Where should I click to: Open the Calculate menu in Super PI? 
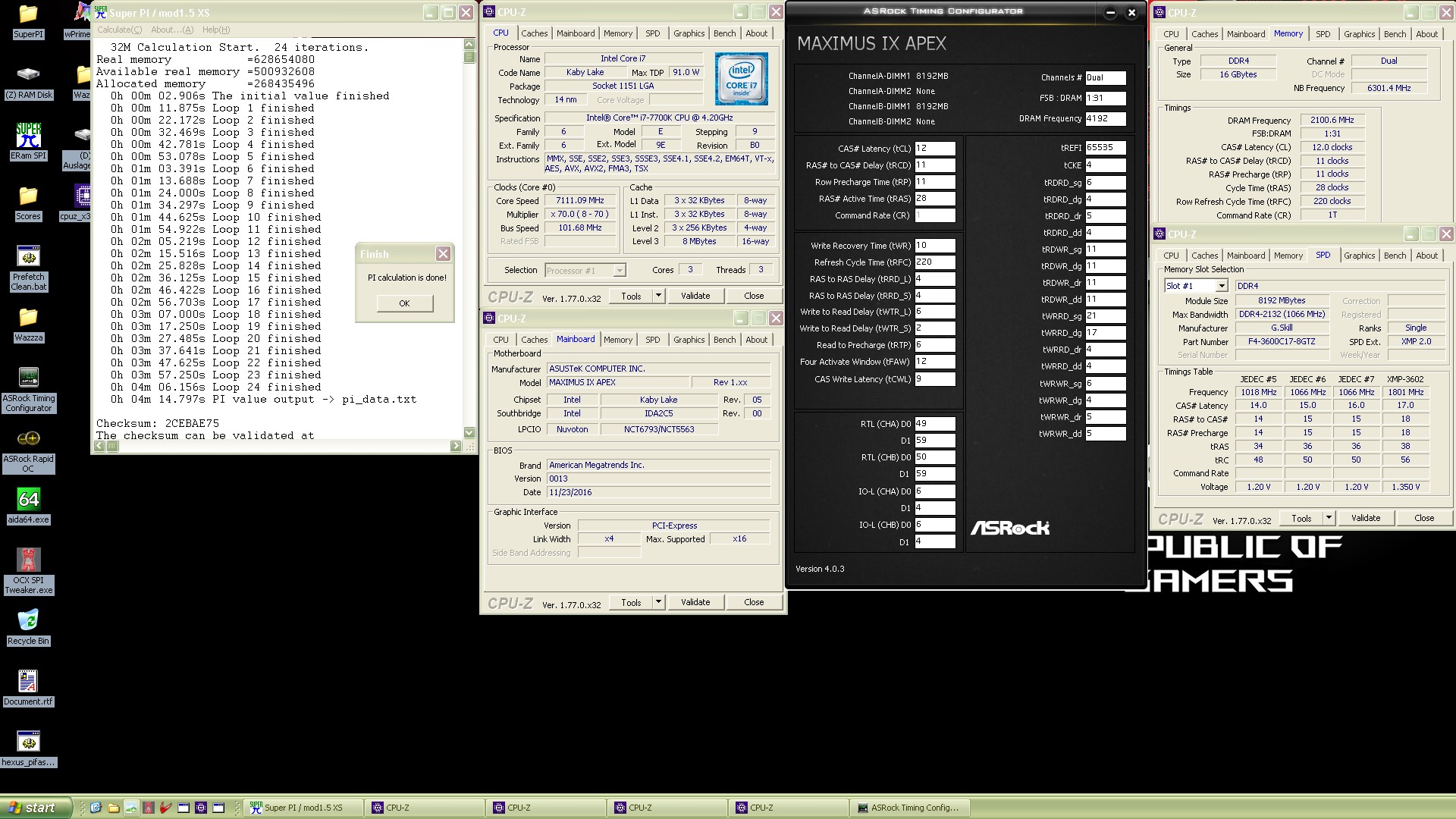point(119,30)
